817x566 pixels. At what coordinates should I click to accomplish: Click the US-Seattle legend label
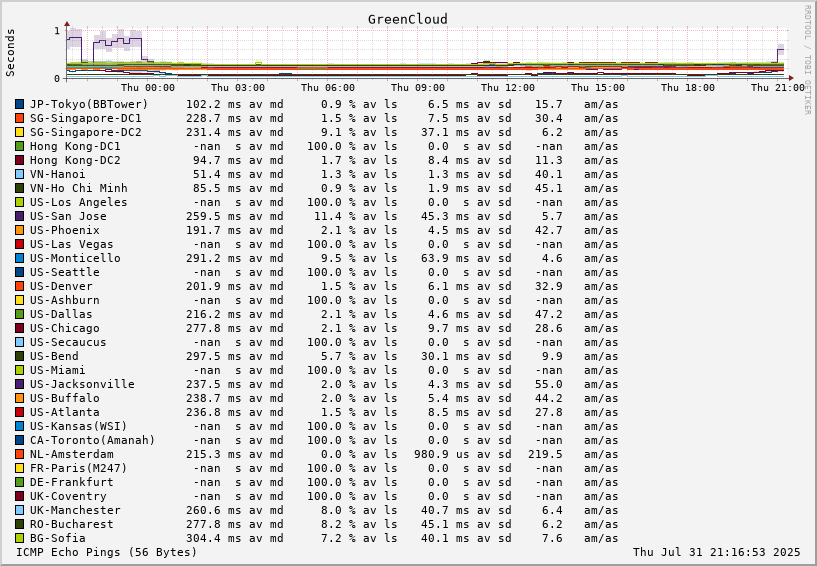tap(65, 273)
